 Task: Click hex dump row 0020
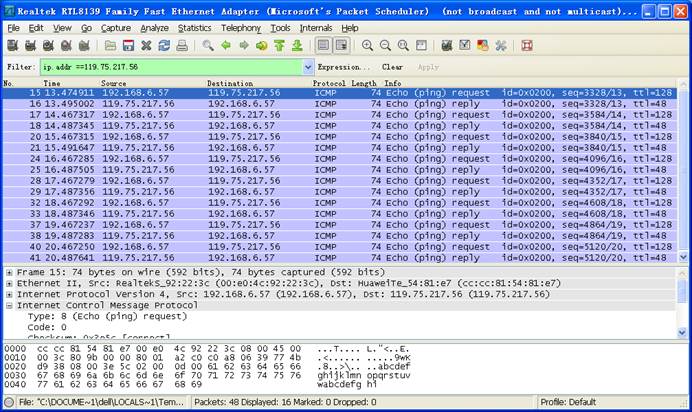(x=207, y=366)
